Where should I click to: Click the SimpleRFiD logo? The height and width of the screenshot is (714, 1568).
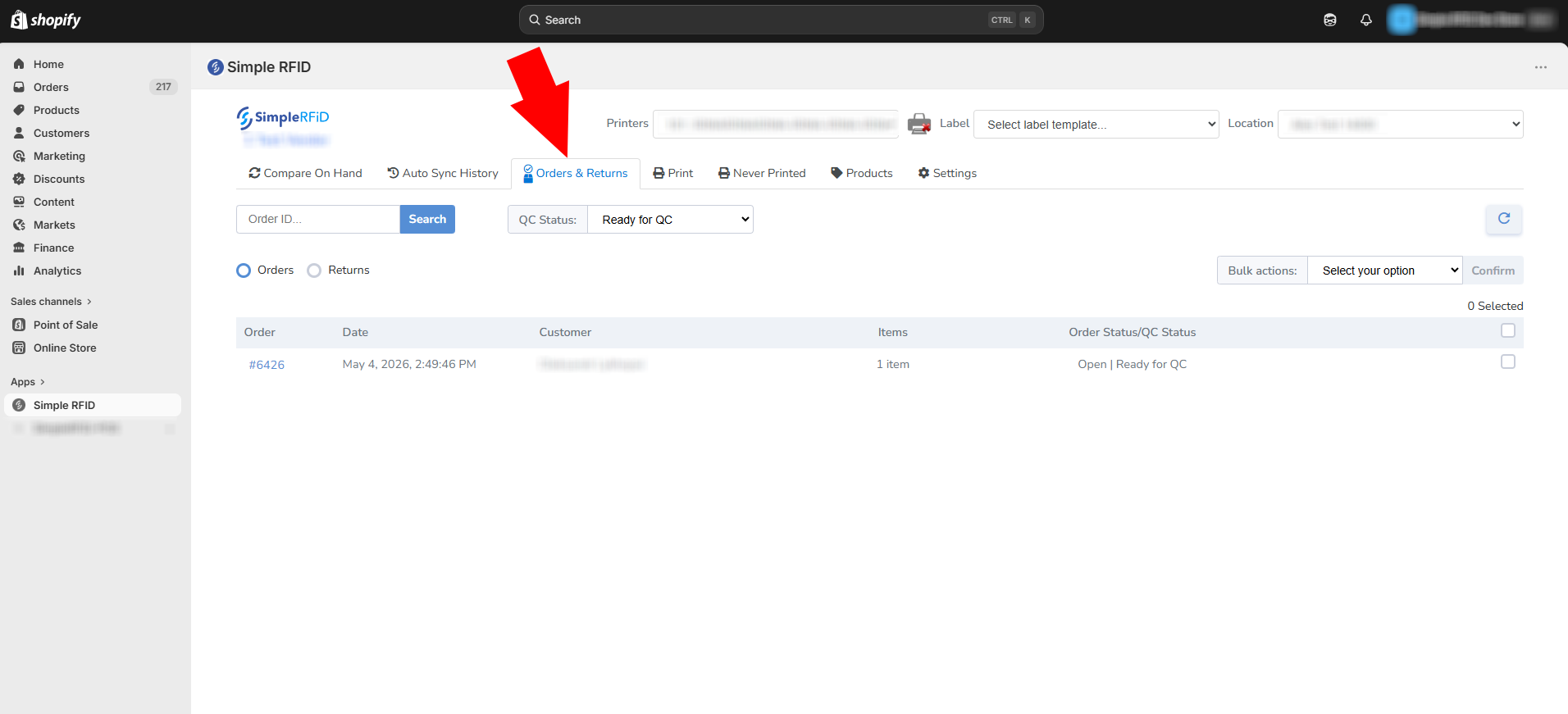click(x=283, y=118)
